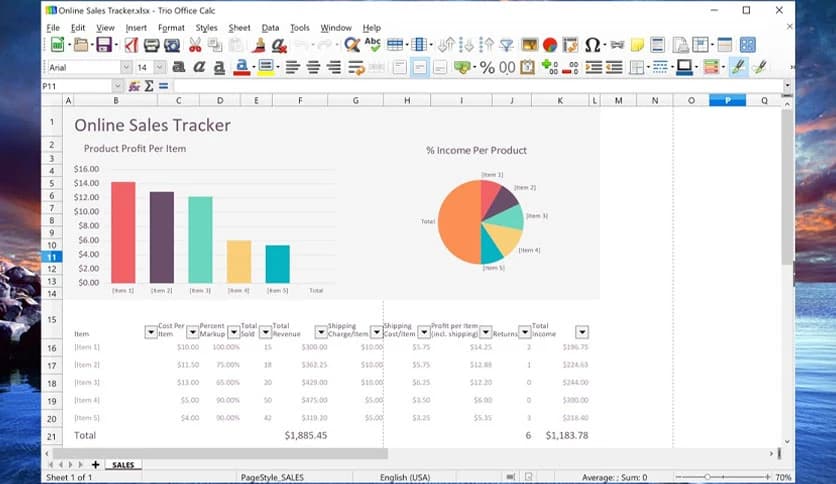Open the Item column filter dropdown
The height and width of the screenshot is (484, 836).
pos(150,332)
